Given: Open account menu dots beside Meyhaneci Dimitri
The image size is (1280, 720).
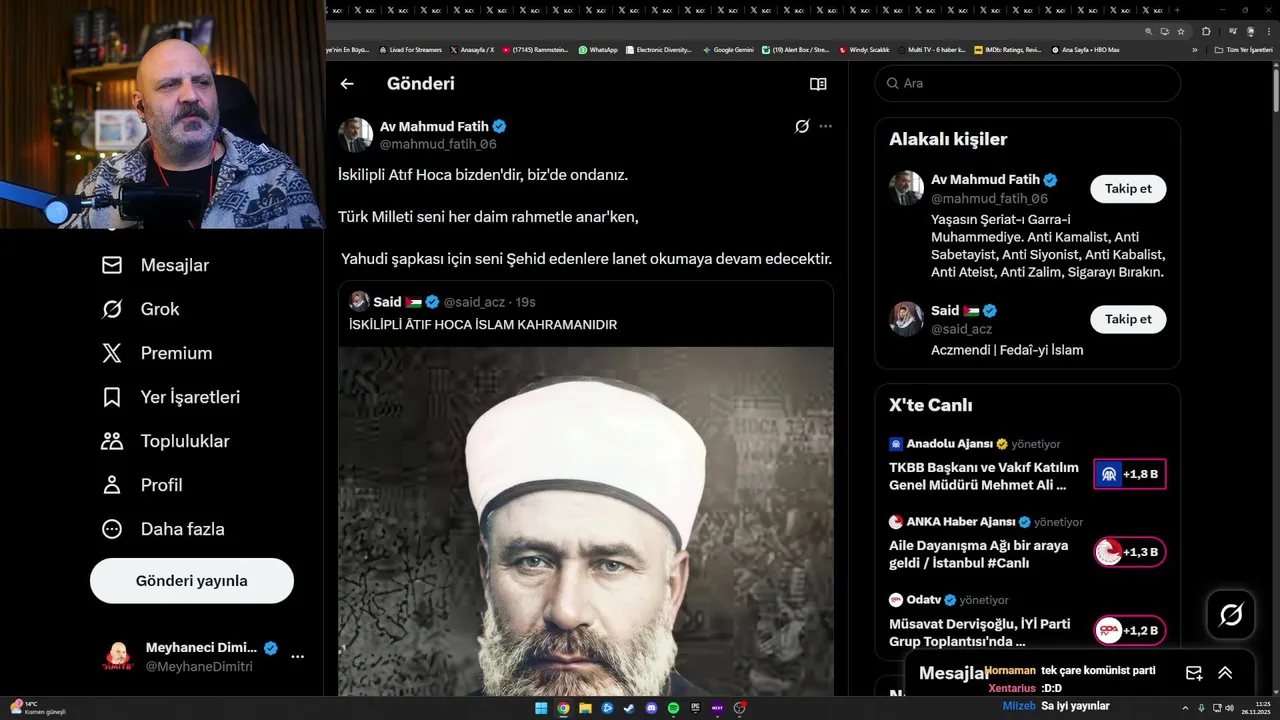Looking at the screenshot, I should click(297, 657).
